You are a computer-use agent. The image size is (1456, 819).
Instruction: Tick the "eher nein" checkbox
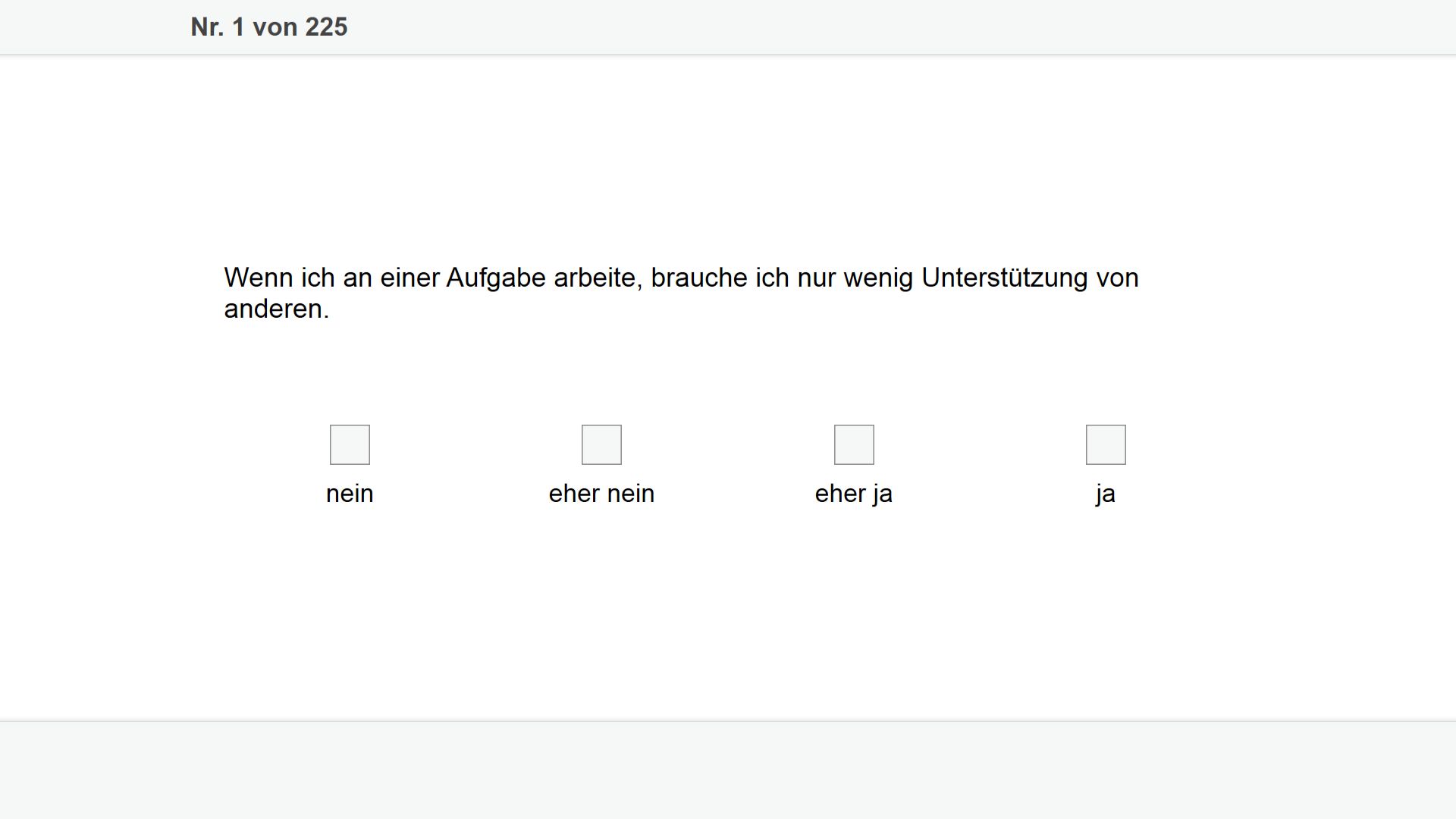click(x=601, y=444)
